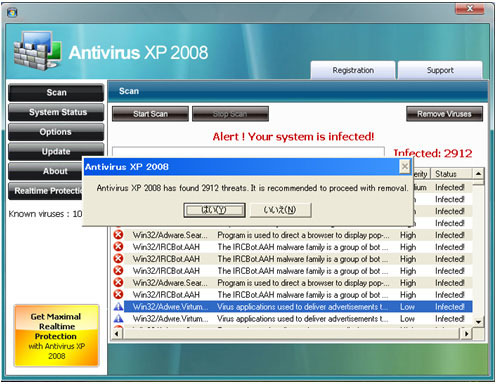Click the left arrow of the horizontal scrollbar
499x384 pixels.
117,334
